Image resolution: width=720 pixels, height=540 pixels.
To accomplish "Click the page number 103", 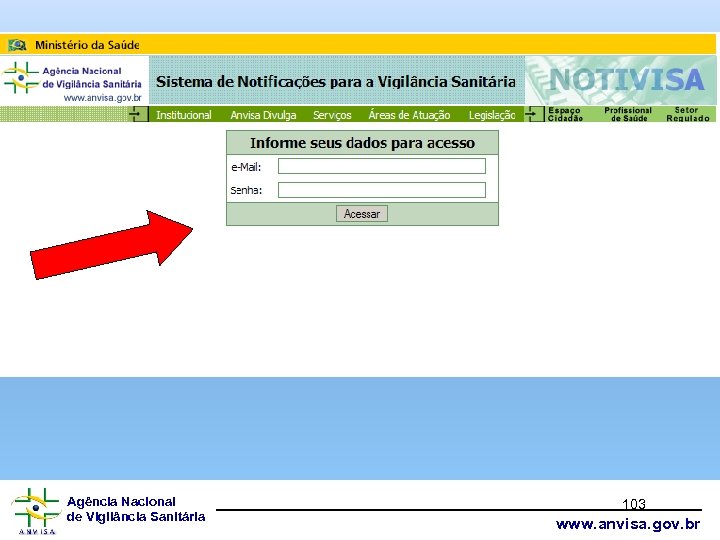I will coord(634,504).
